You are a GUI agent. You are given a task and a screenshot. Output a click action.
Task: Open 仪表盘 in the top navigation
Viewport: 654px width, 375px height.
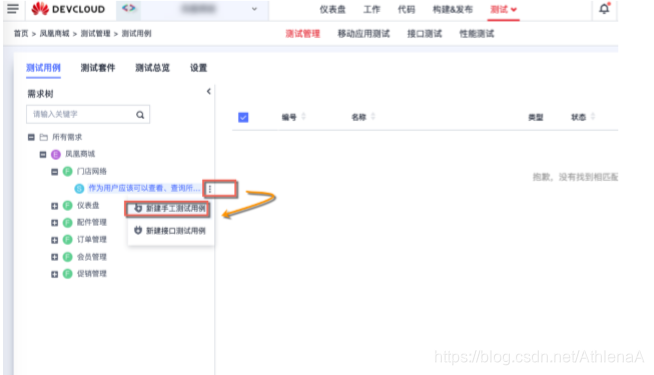coord(332,9)
